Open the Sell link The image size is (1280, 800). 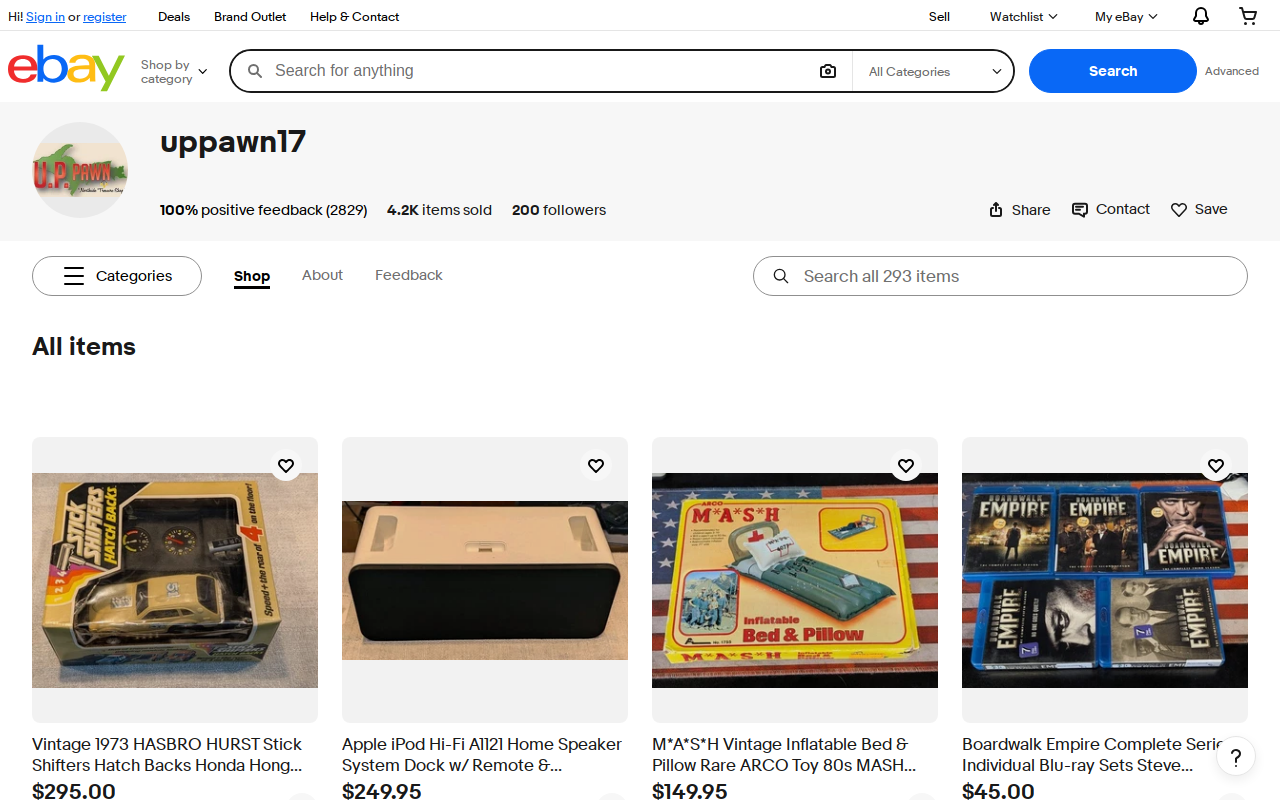pos(939,16)
